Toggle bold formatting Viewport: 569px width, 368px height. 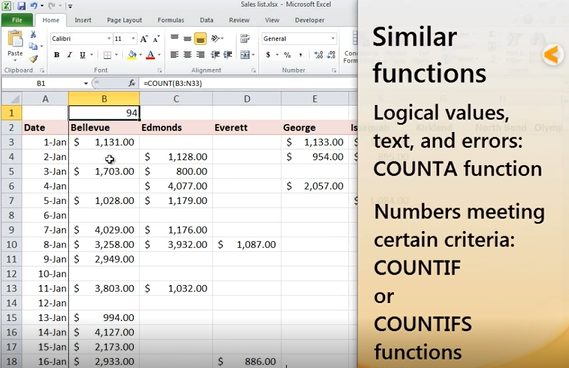tap(57, 55)
